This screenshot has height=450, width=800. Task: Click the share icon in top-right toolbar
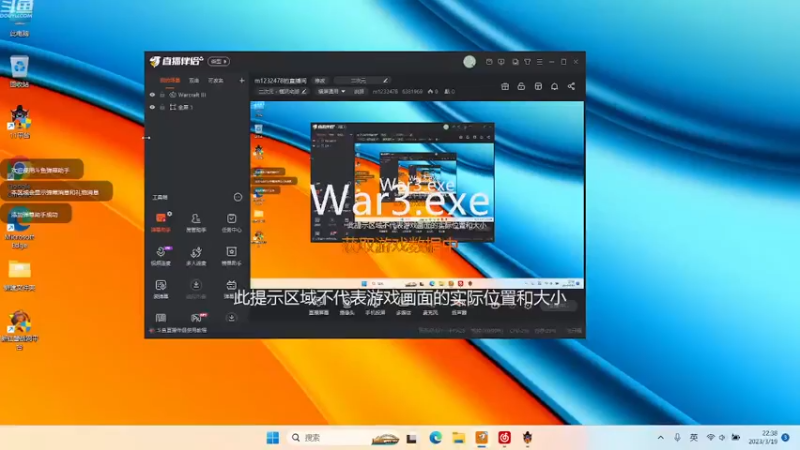[x=571, y=86]
